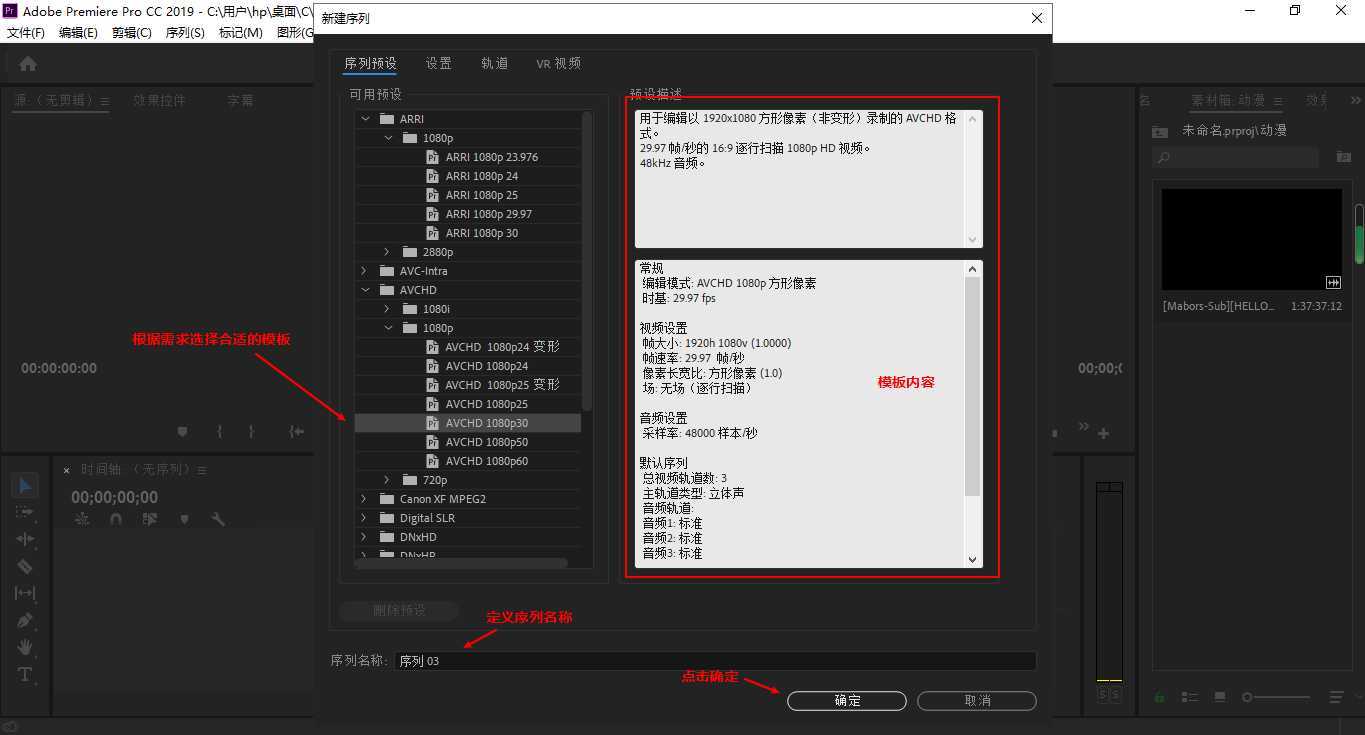The image size is (1365, 735).
Task: Expand the Digital SLR folder
Action: (x=366, y=518)
